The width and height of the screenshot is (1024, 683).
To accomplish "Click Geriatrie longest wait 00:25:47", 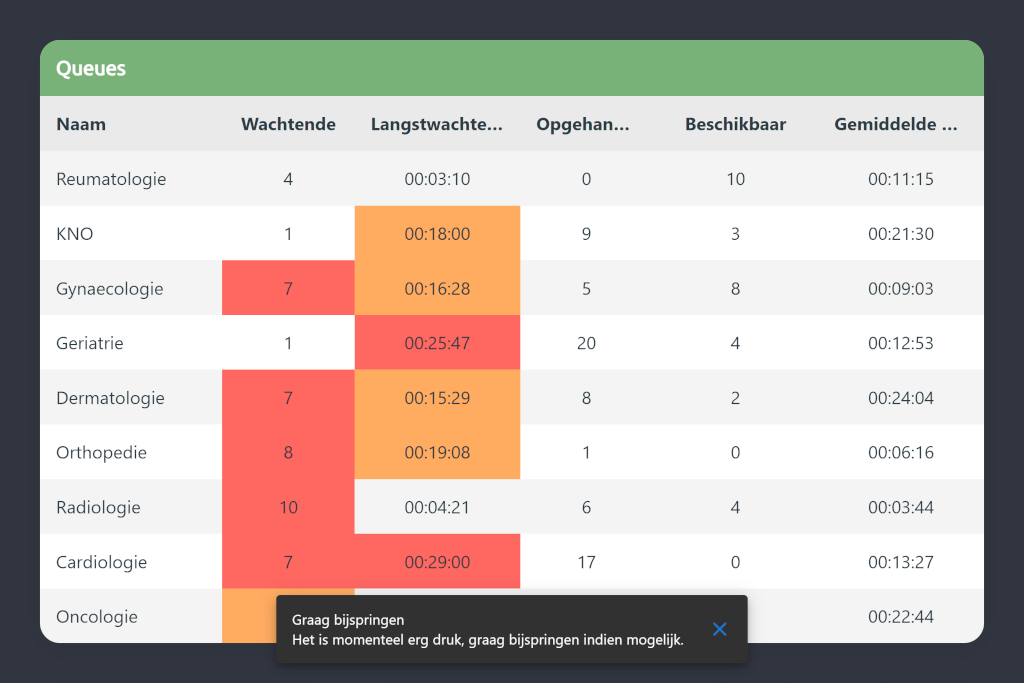I will tap(437, 343).
